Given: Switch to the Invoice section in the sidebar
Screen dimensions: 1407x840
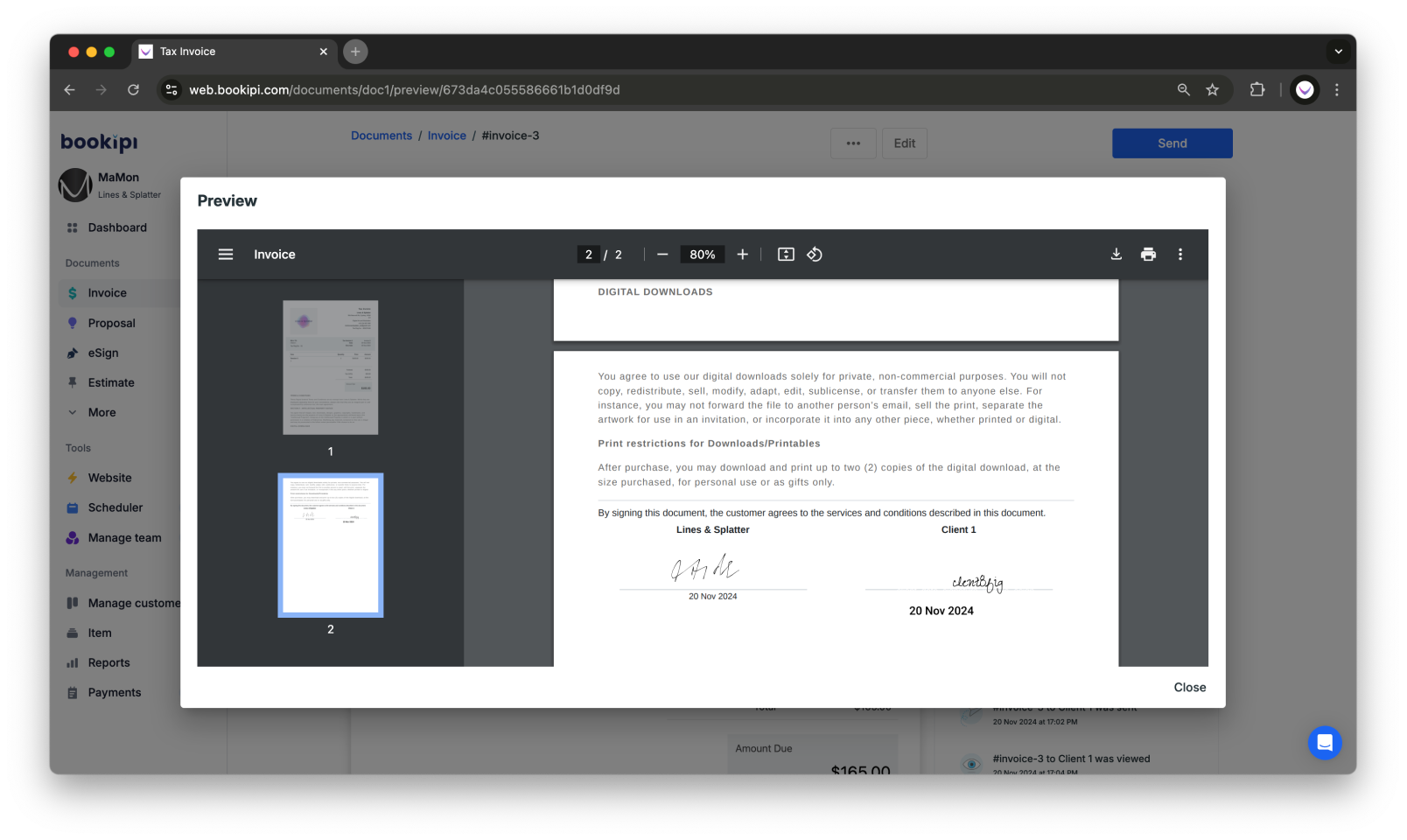Looking at the screenshot, I should (107, 292).
